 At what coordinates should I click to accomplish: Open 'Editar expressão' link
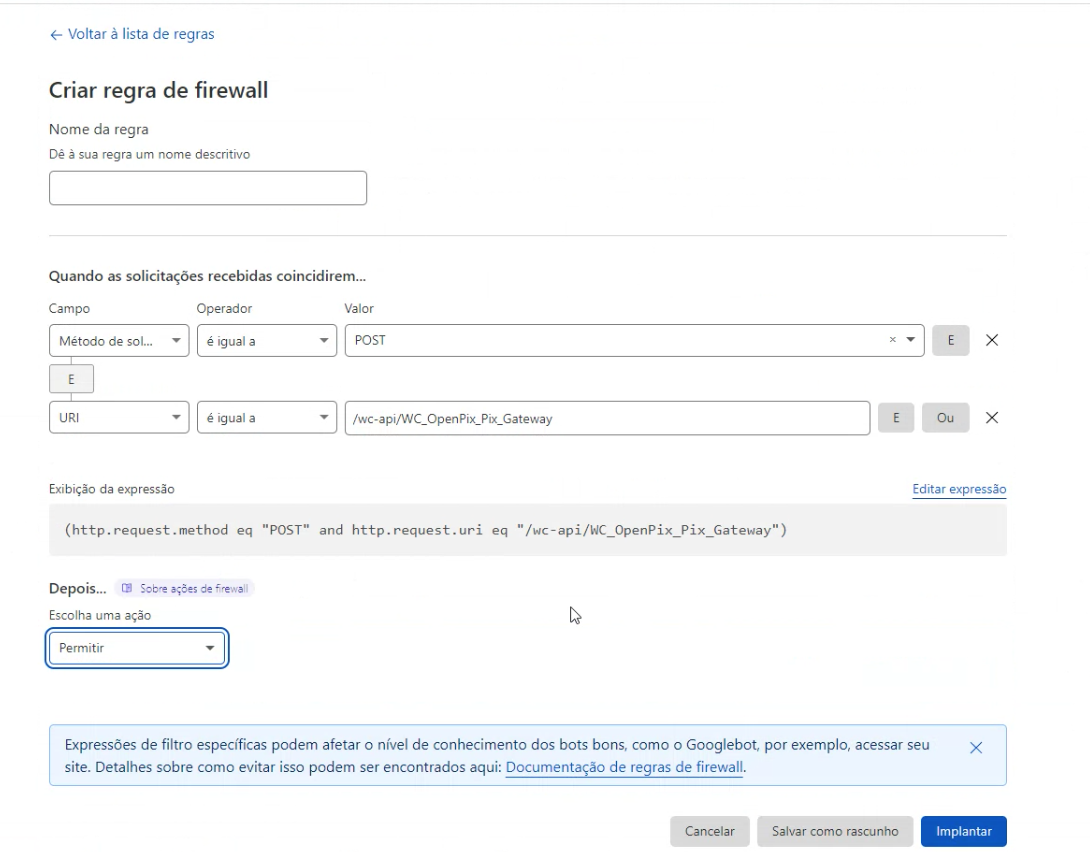pos(958,489)
